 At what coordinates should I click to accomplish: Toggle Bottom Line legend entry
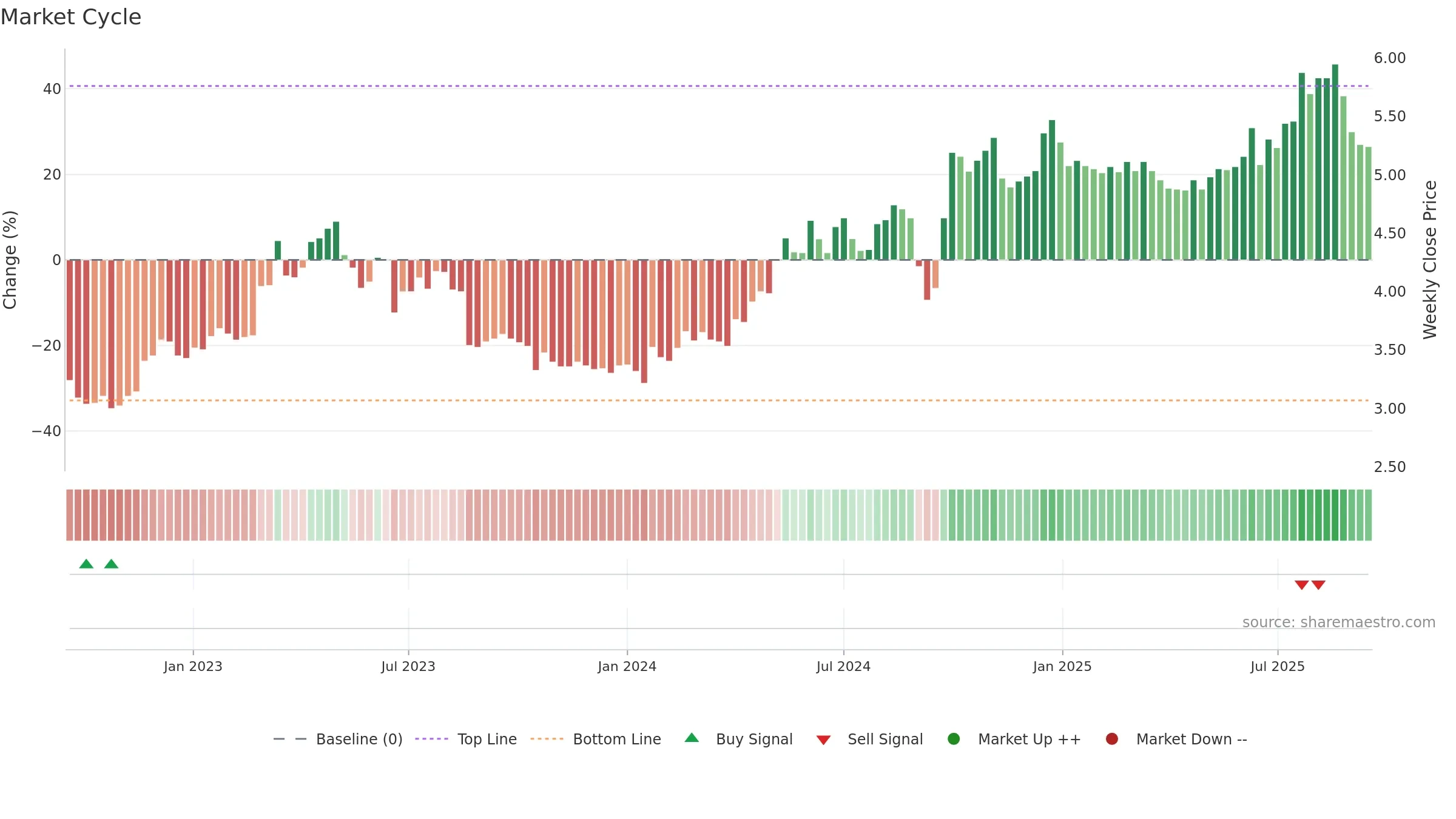pos(595,739)
